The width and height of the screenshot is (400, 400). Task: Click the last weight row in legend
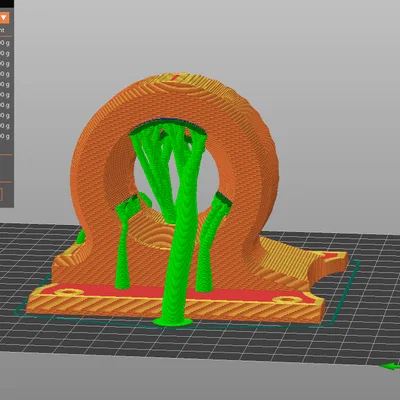click(5, 136)
